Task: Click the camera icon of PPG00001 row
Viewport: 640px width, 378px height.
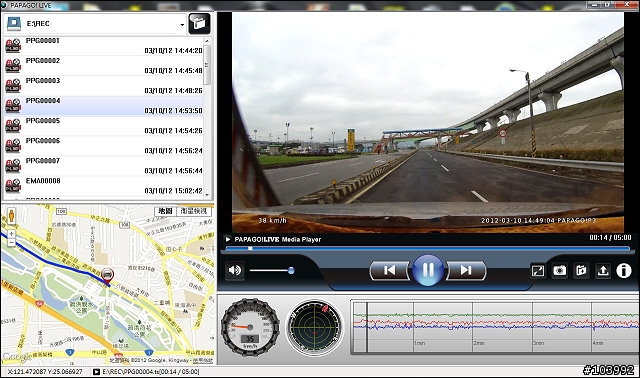Action: coord(13,46)
